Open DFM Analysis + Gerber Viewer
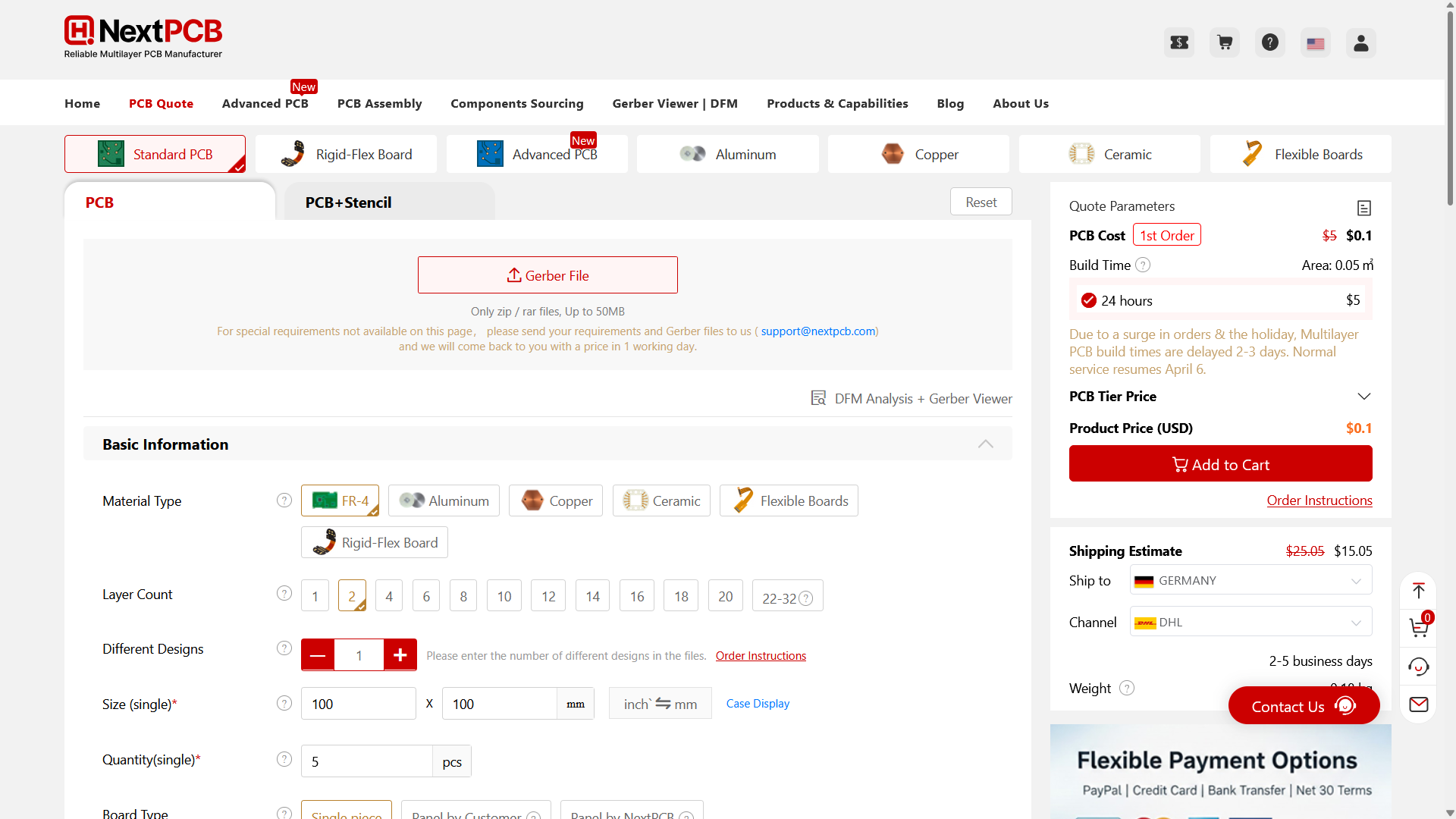Screen dimensions: 1456x819 912,398
